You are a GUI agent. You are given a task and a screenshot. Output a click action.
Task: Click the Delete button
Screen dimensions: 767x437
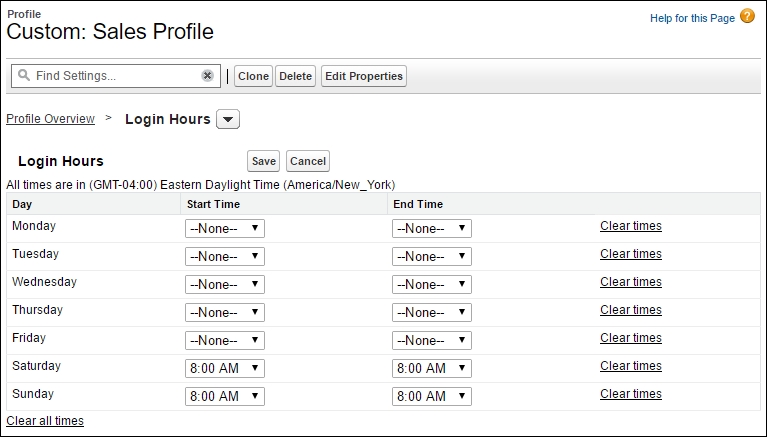pos(295,76)
